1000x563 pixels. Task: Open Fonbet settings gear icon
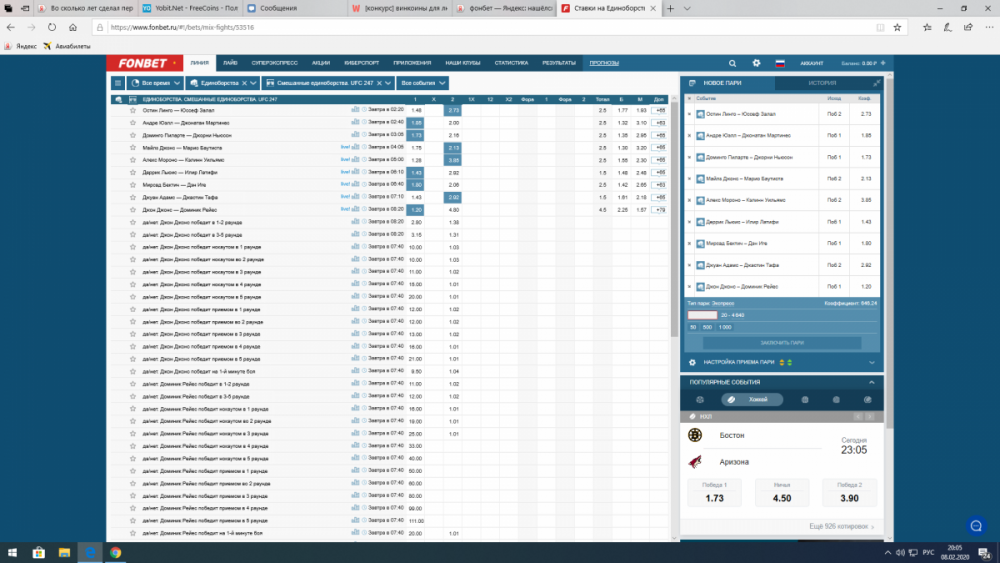tap(756, 63)
